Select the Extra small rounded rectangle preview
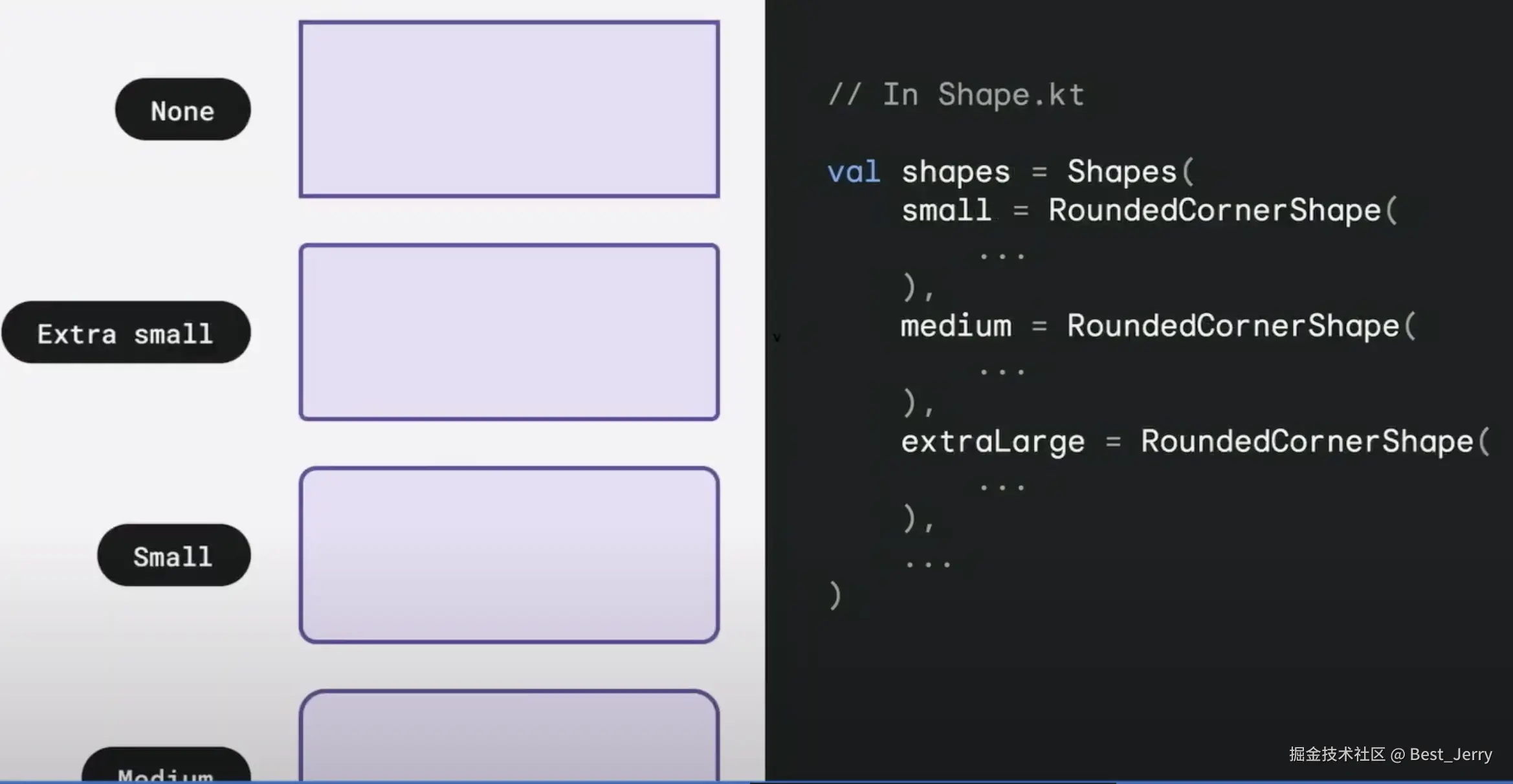 pyautogui.click(x=509, y=332)
